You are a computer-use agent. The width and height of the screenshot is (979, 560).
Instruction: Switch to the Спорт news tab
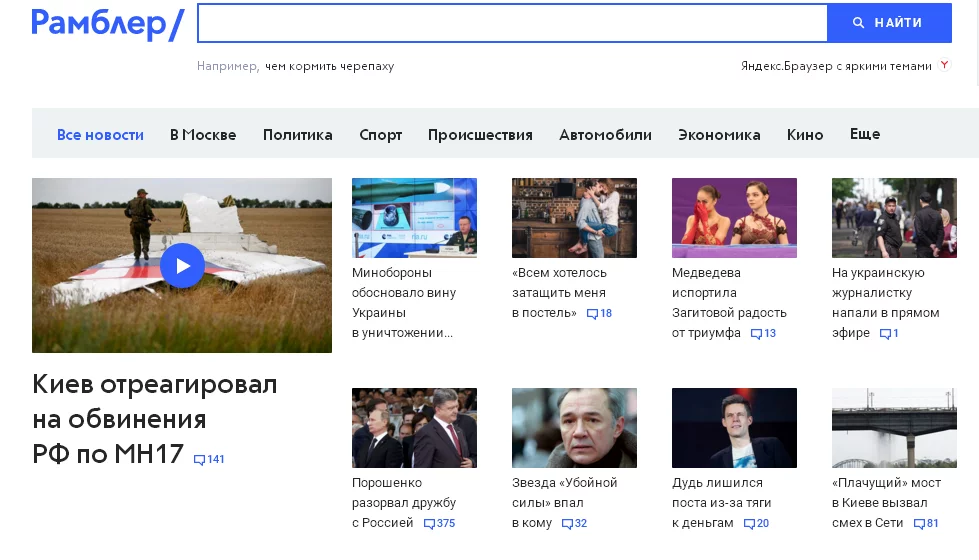380,135
